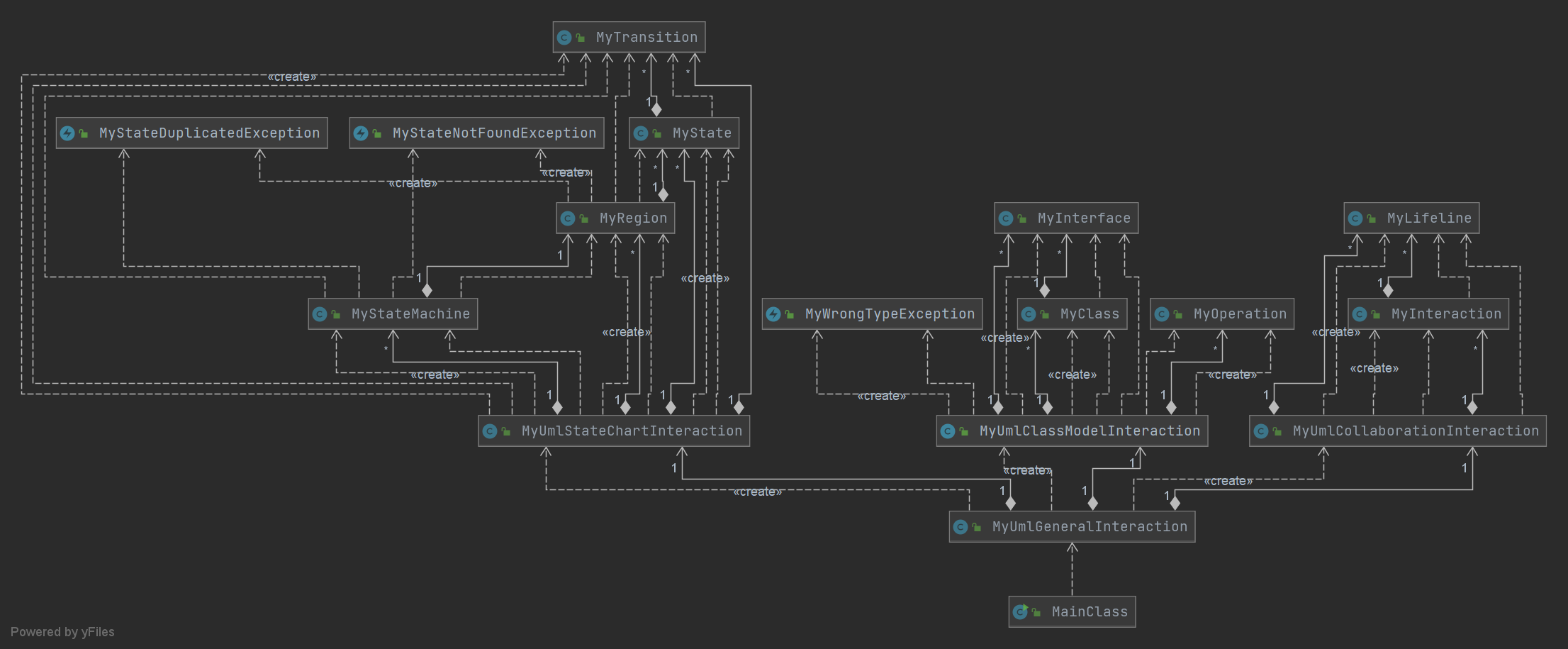Click the green lock icon on MyOperation
This screenshot has width=1568, height=649.
(1178, 314)
